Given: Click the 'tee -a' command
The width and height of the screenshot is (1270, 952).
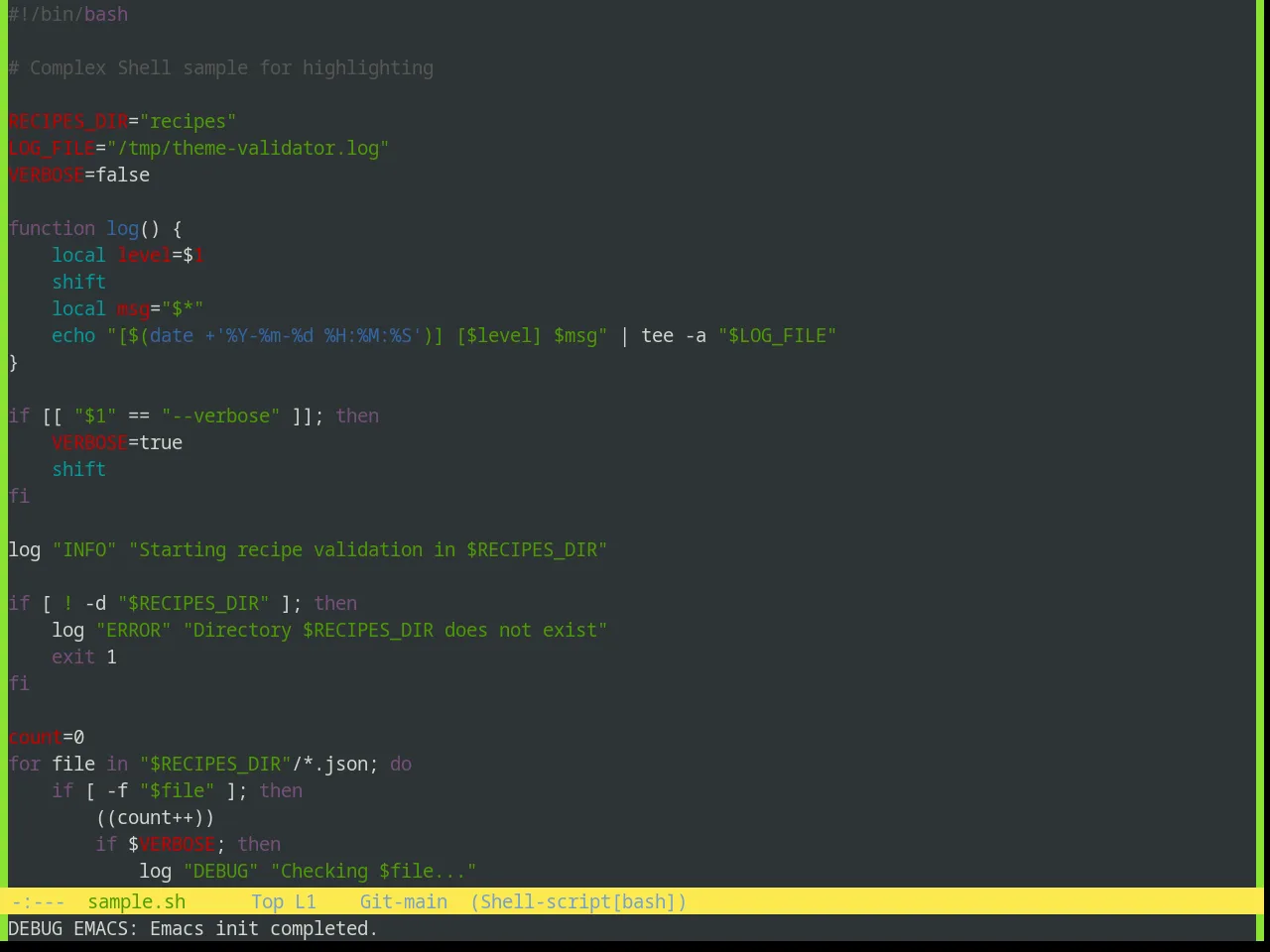Looking at the screenshot, I should [674, 335].
